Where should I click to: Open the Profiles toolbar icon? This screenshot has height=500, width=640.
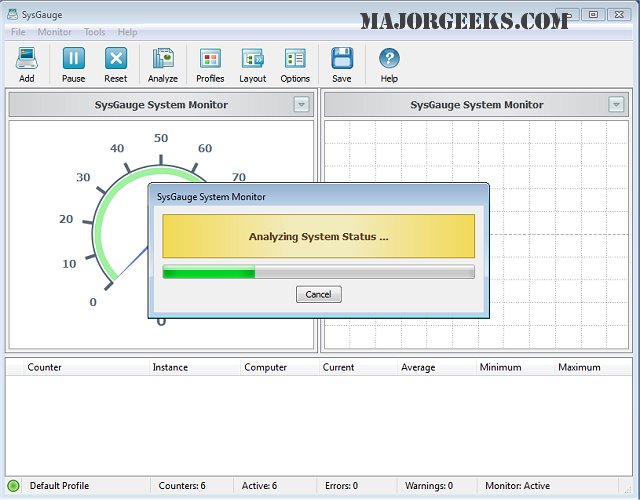pyautogui.click(x=210, y=58)
